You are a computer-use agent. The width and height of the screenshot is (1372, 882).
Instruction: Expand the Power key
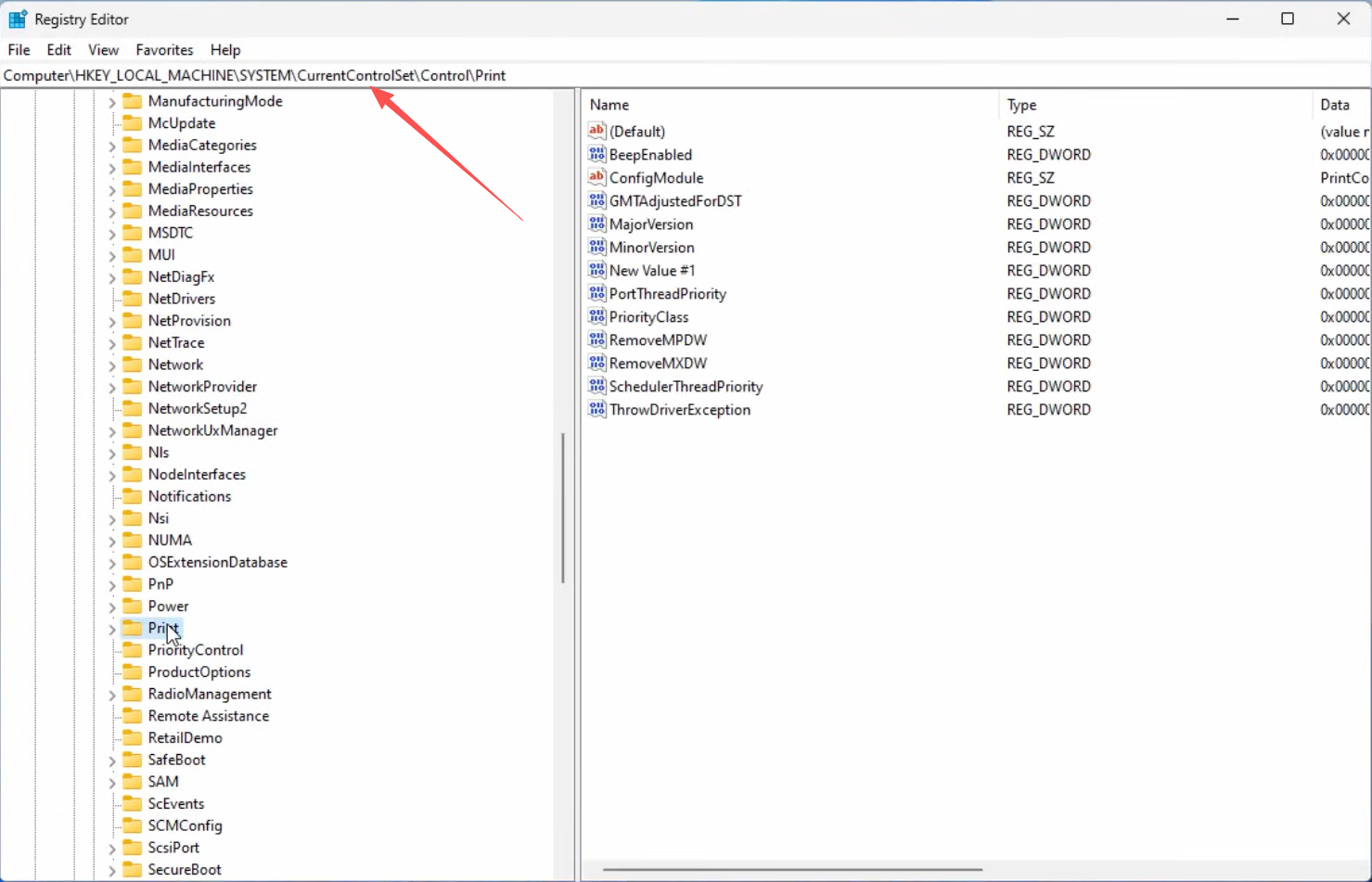112,607
